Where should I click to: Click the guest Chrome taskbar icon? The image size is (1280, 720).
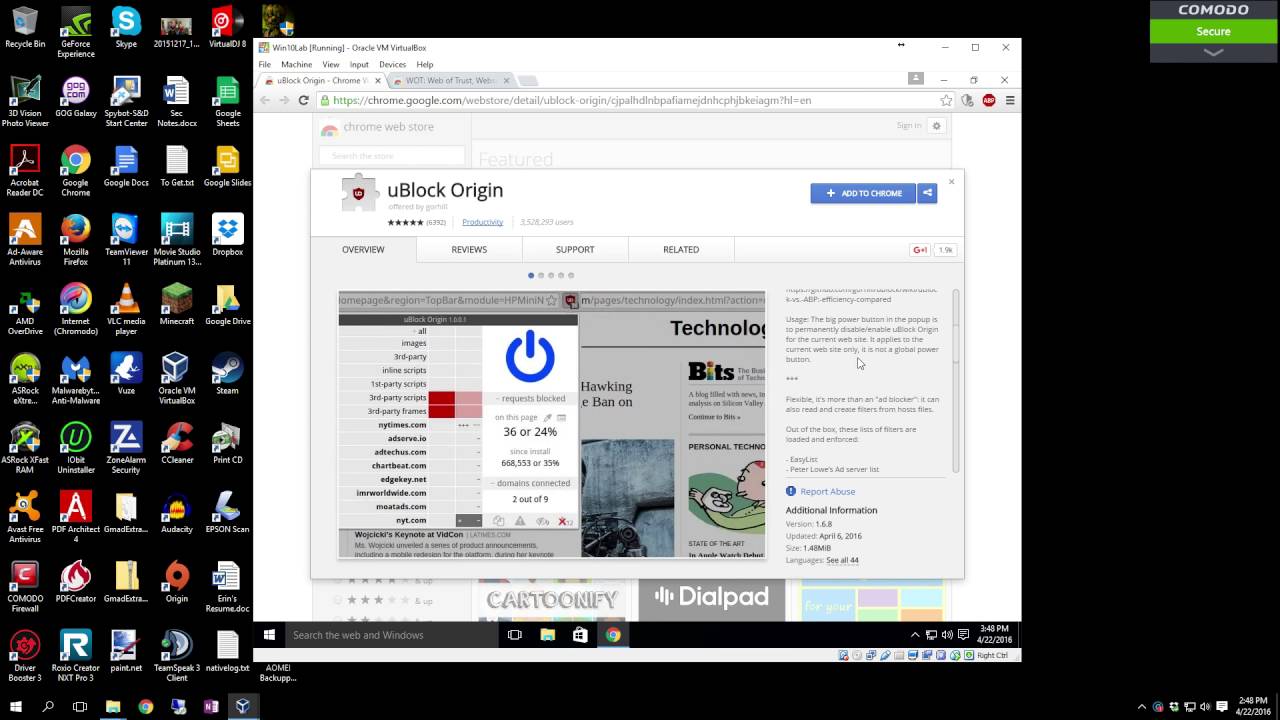[613, 634]
